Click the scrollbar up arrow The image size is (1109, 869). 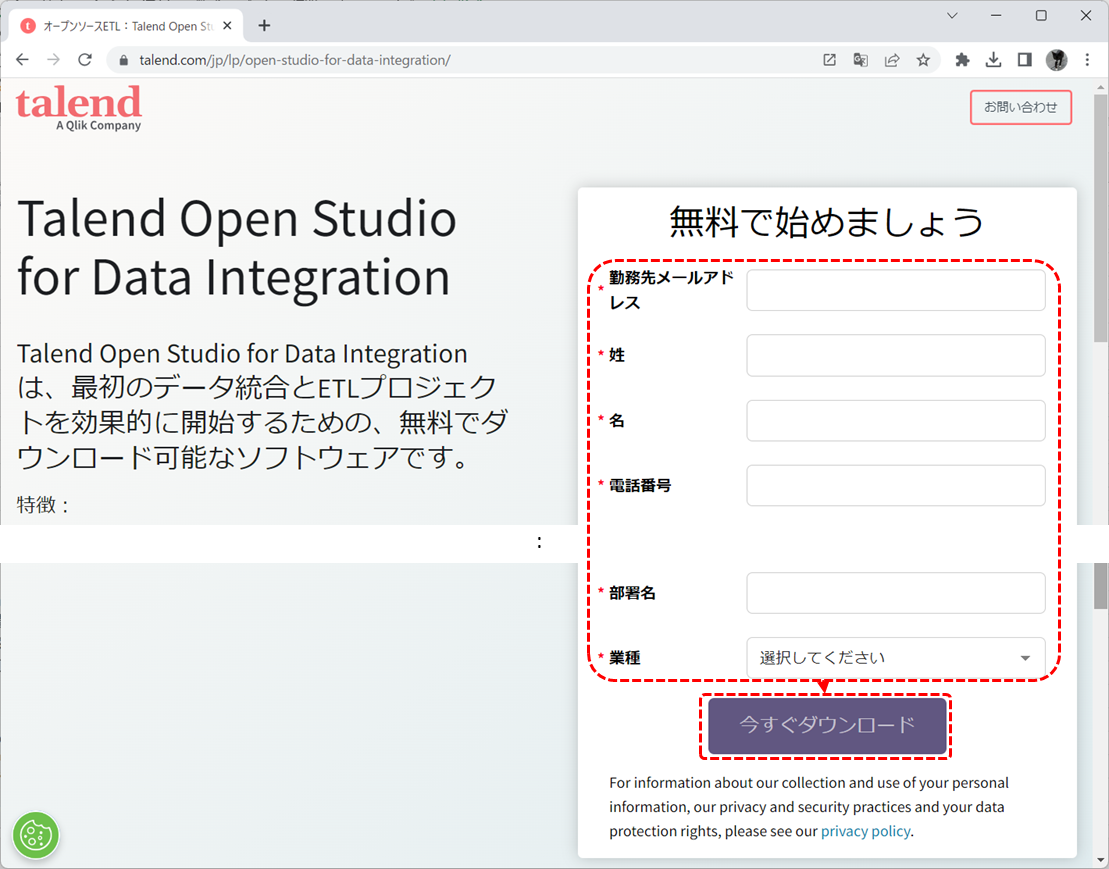coord(1101,87)
